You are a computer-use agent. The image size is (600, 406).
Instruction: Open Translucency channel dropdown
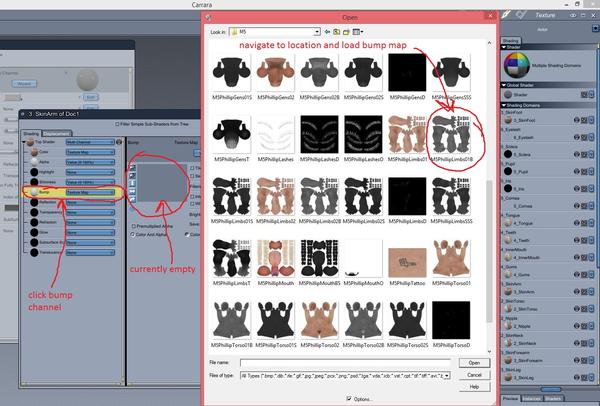tap(90, 253)
